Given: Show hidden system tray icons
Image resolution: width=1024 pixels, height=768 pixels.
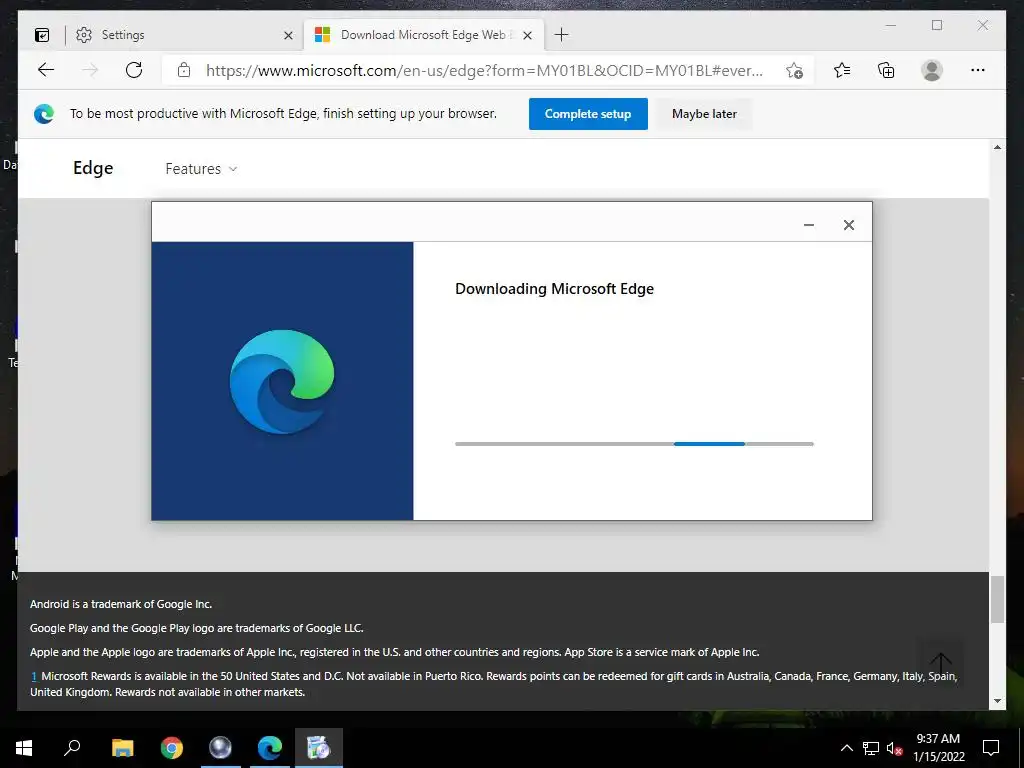Looking at the screenshot, I should point(846,748).
